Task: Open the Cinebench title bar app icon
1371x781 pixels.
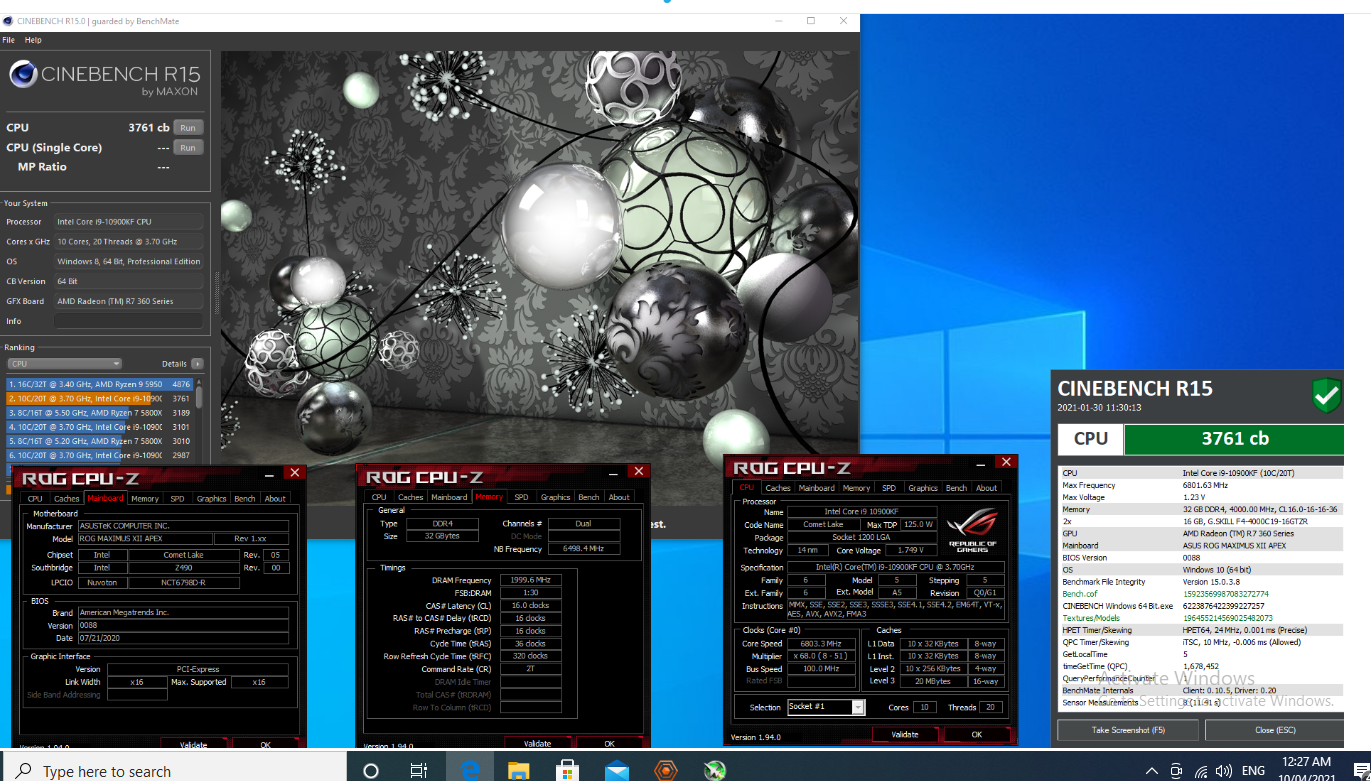Action: click(8, 20)
